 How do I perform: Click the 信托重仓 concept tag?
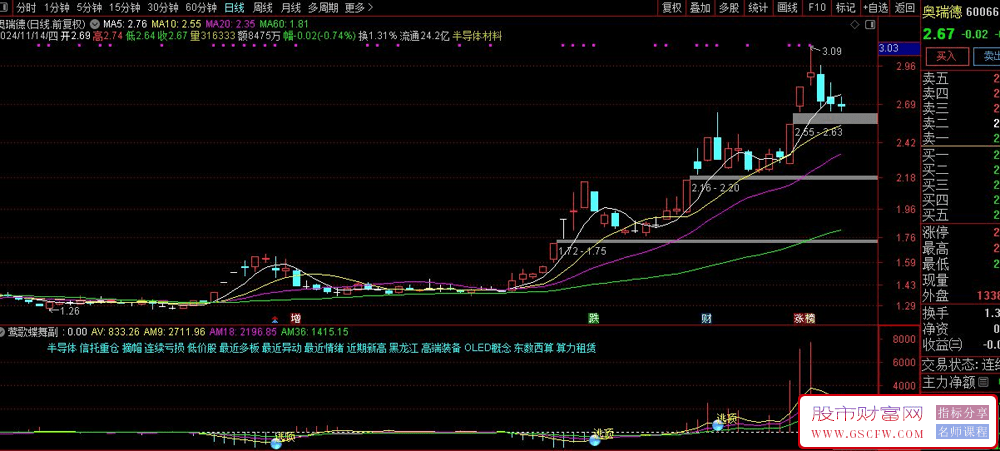click(99, 348)
